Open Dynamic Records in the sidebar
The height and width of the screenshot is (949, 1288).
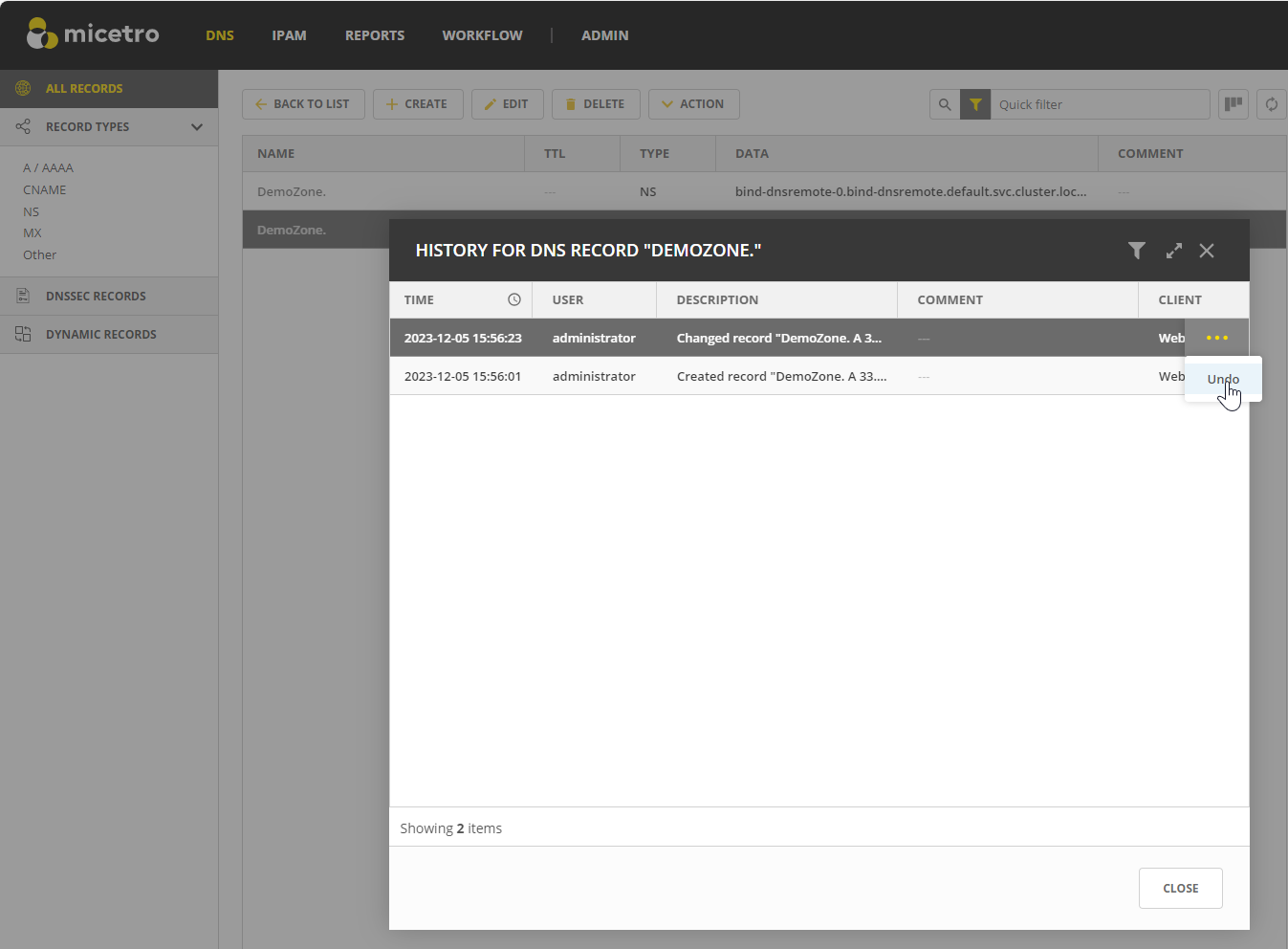(x=100, y=335)
